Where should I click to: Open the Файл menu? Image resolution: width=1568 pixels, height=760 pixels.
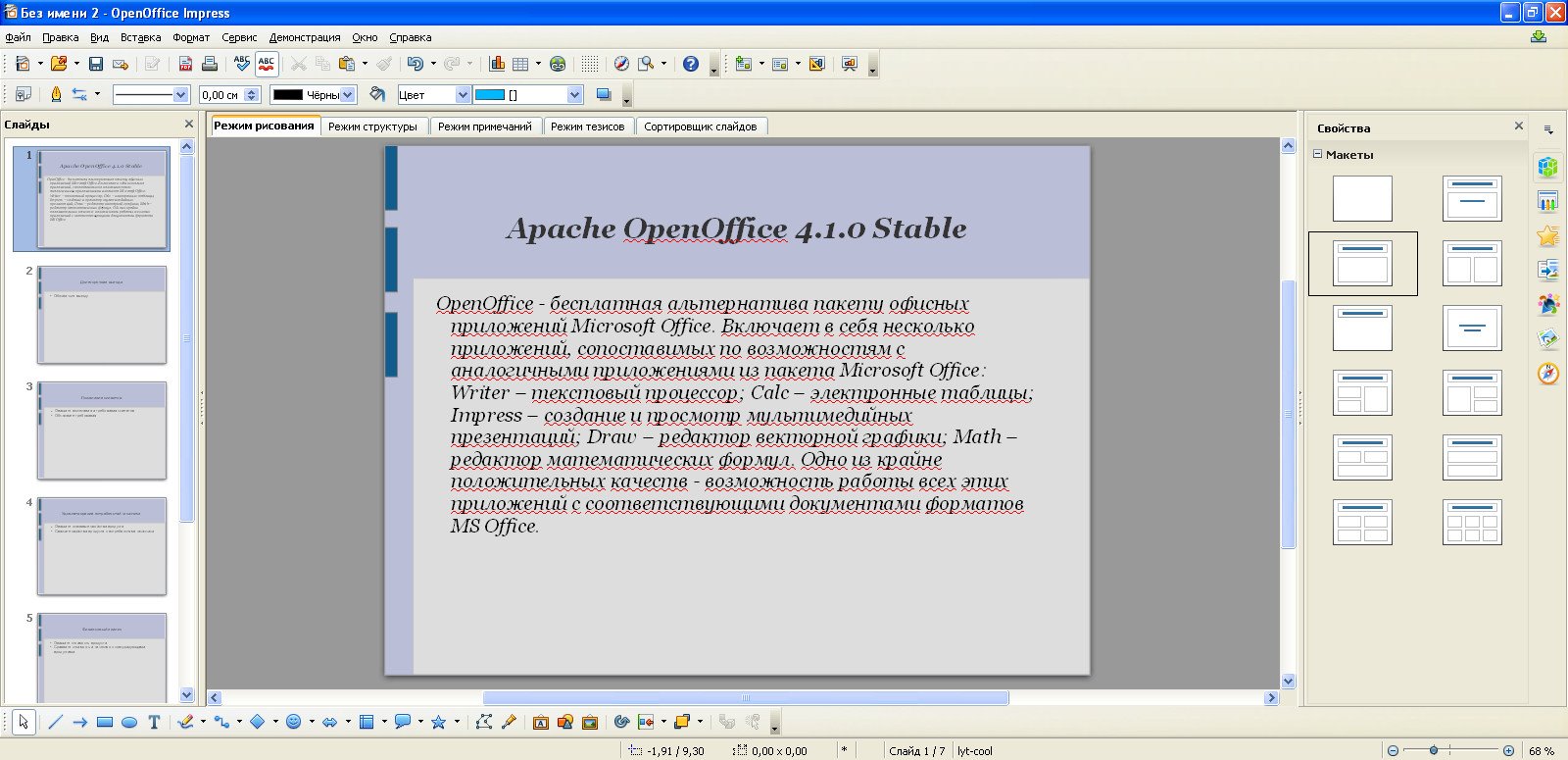coord(18,37)
